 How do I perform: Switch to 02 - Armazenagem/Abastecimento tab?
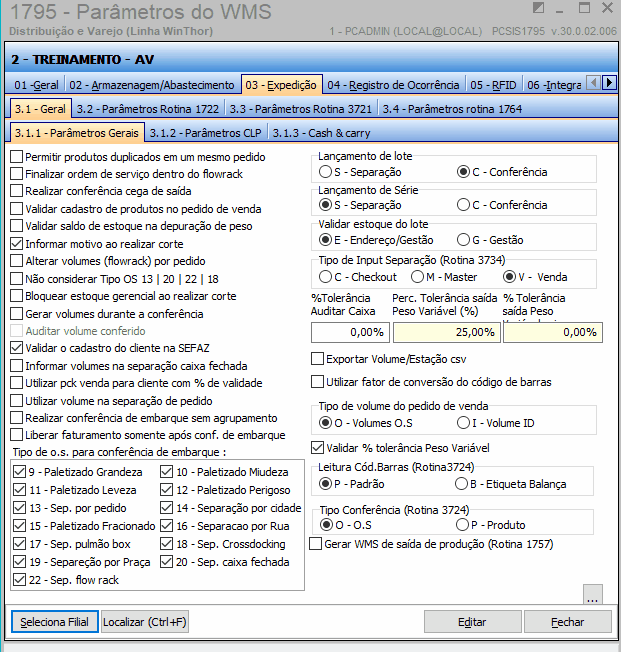click(151, 85)
